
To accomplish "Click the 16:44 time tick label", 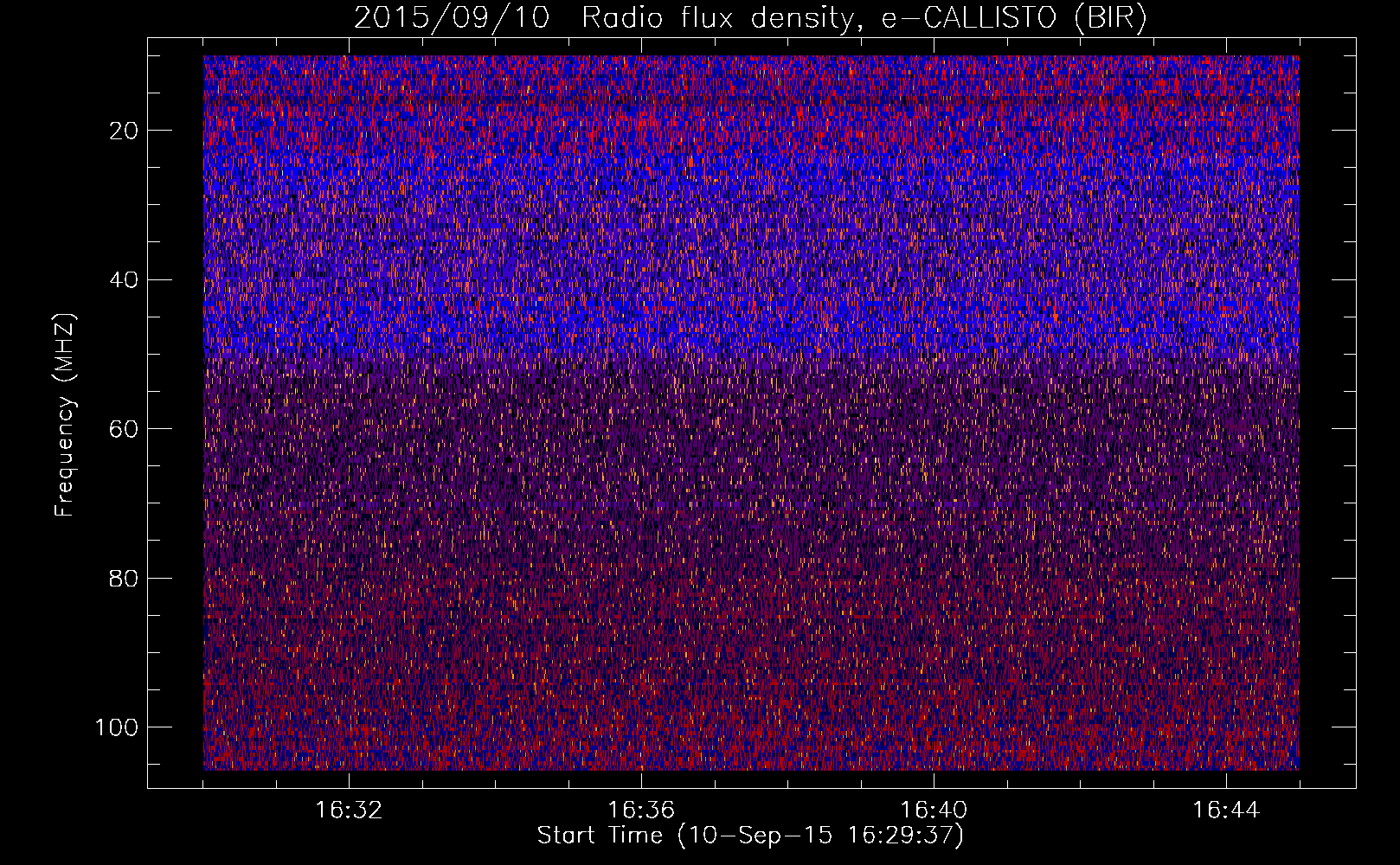I will 1226,811.
